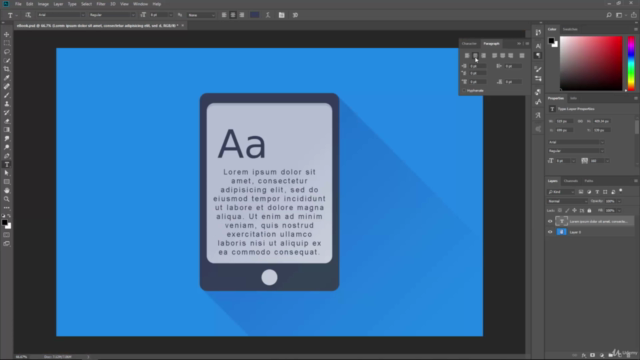Select the Eyedropper tool
Screen dimensions: 640x360
tap(7, 78)
